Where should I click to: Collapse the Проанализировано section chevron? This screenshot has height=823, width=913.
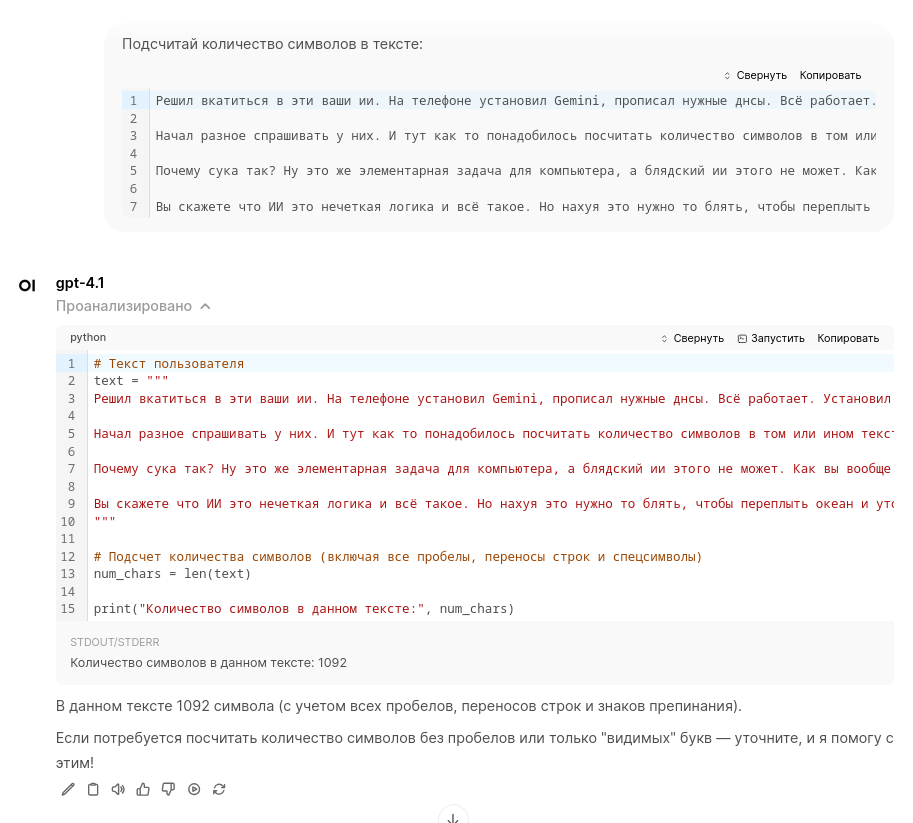pyautogui.click(x=205, y=306)
